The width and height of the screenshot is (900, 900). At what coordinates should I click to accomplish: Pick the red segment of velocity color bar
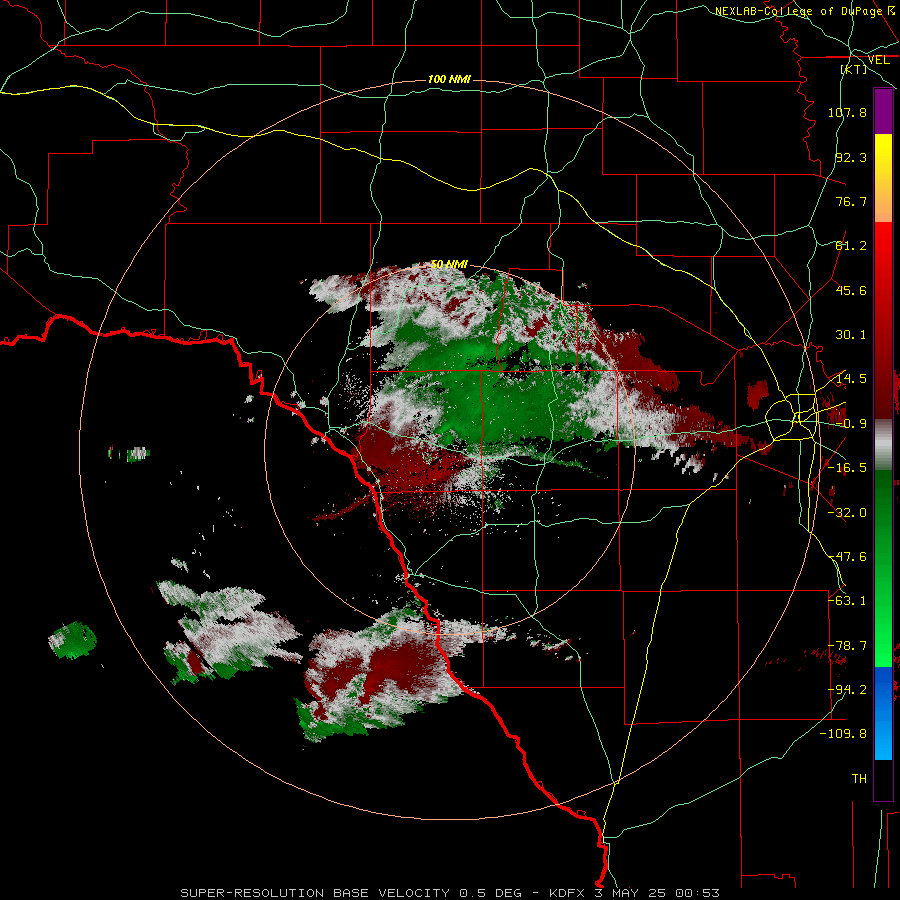pyautogui.click(x=883, y=320)
